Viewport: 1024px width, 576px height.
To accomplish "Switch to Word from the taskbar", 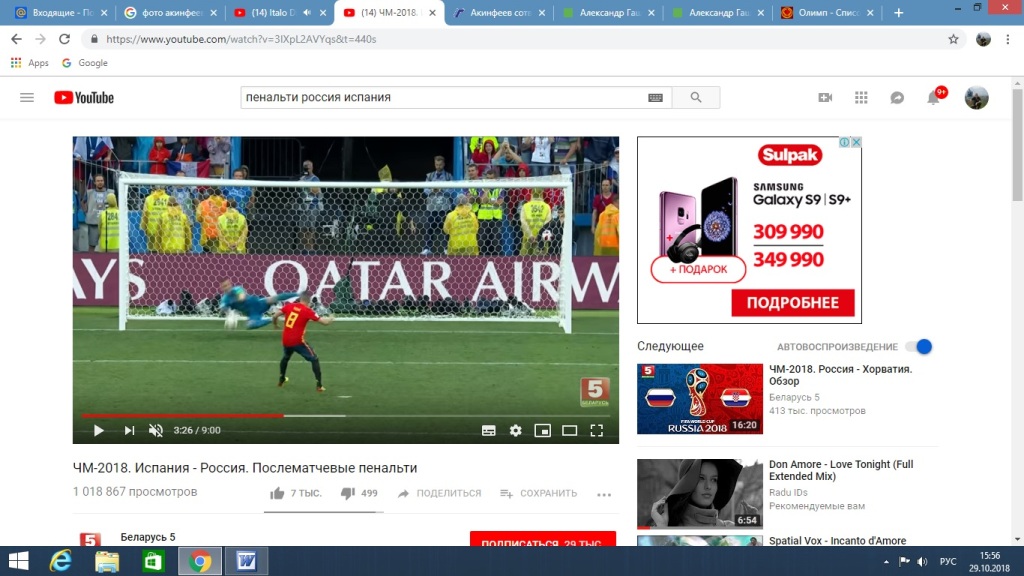I will [246, 561].
